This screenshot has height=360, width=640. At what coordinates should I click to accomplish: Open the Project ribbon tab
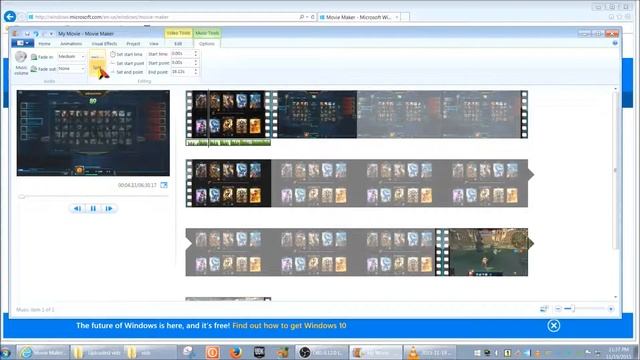click(133, 44)
